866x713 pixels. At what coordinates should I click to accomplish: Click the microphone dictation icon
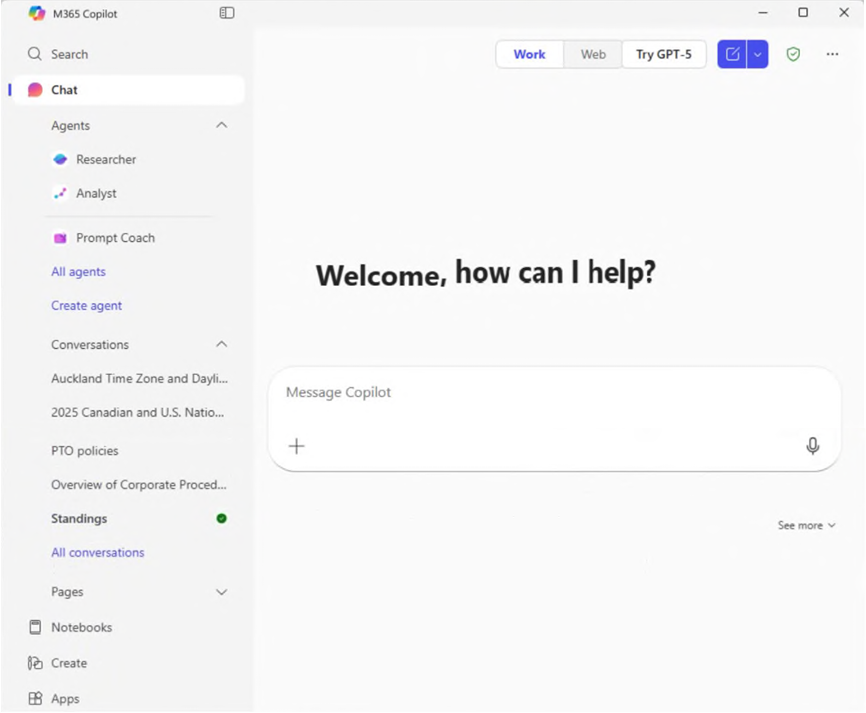812,446
